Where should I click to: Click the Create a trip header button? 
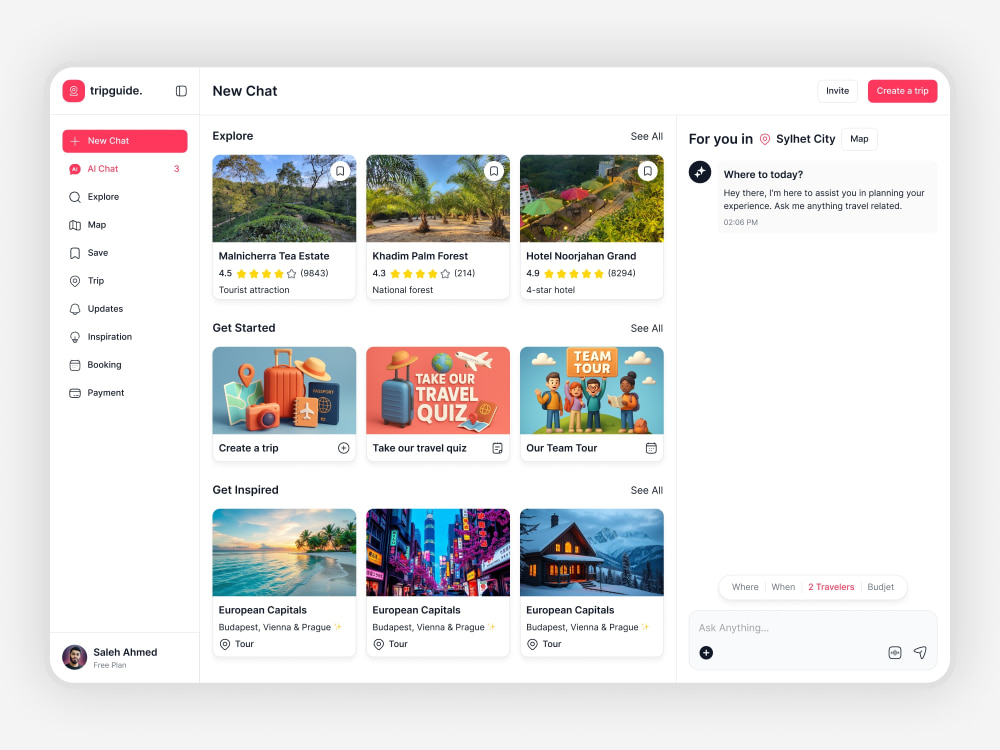click(902, 91)
